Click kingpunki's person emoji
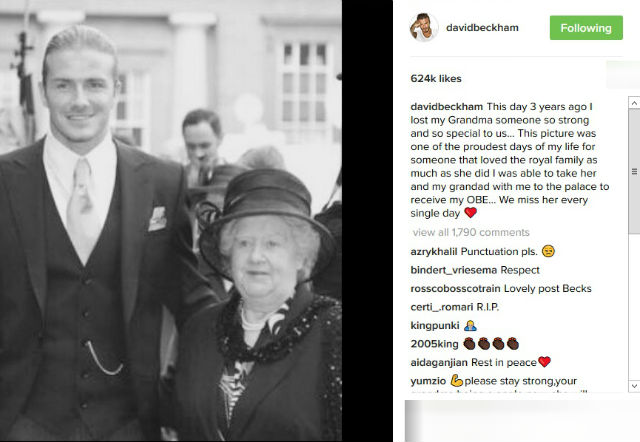The width and height of the screenshot is (640, 442). (x=470, y=325)
